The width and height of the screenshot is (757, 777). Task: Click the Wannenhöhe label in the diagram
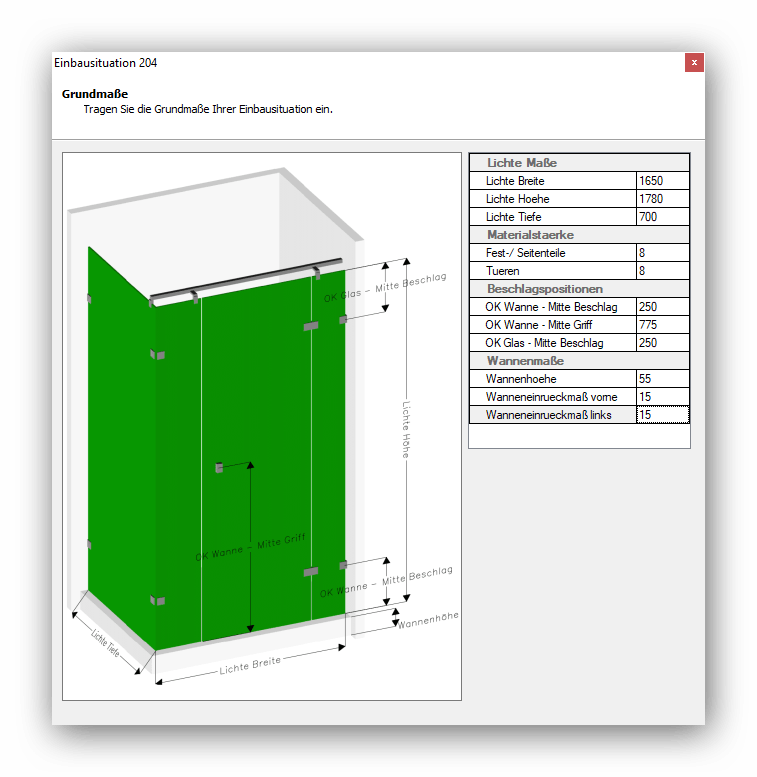point(428,620)
